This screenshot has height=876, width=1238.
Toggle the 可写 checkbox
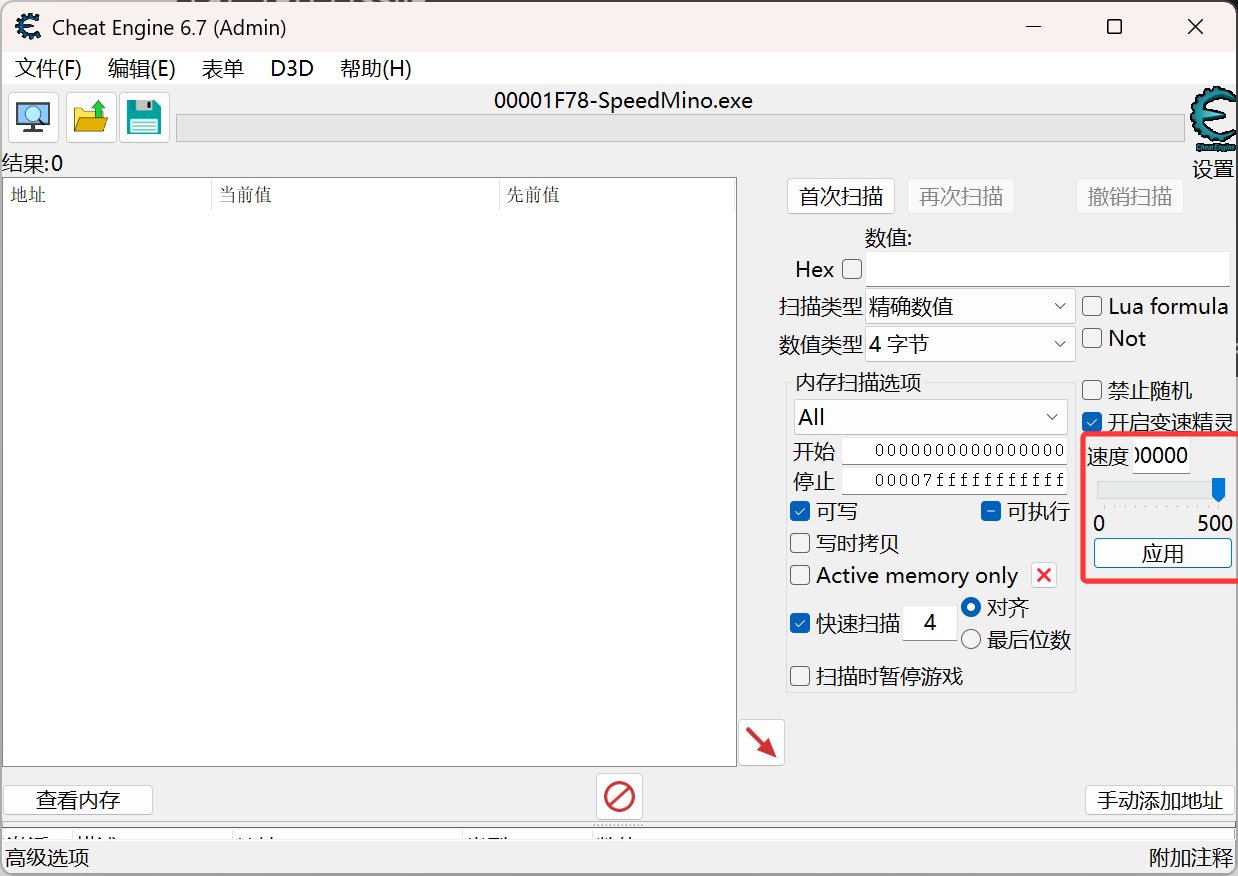pos(800,511)
